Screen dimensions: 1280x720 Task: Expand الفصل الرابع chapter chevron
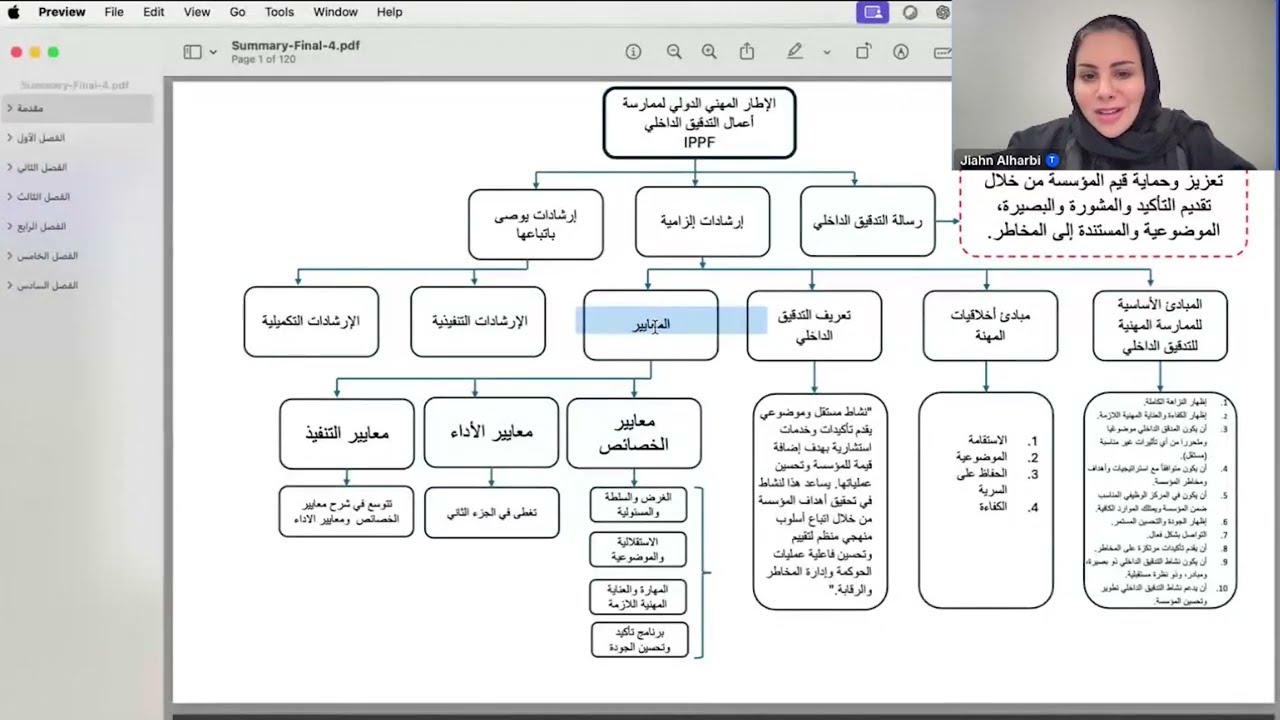(9, 226)
